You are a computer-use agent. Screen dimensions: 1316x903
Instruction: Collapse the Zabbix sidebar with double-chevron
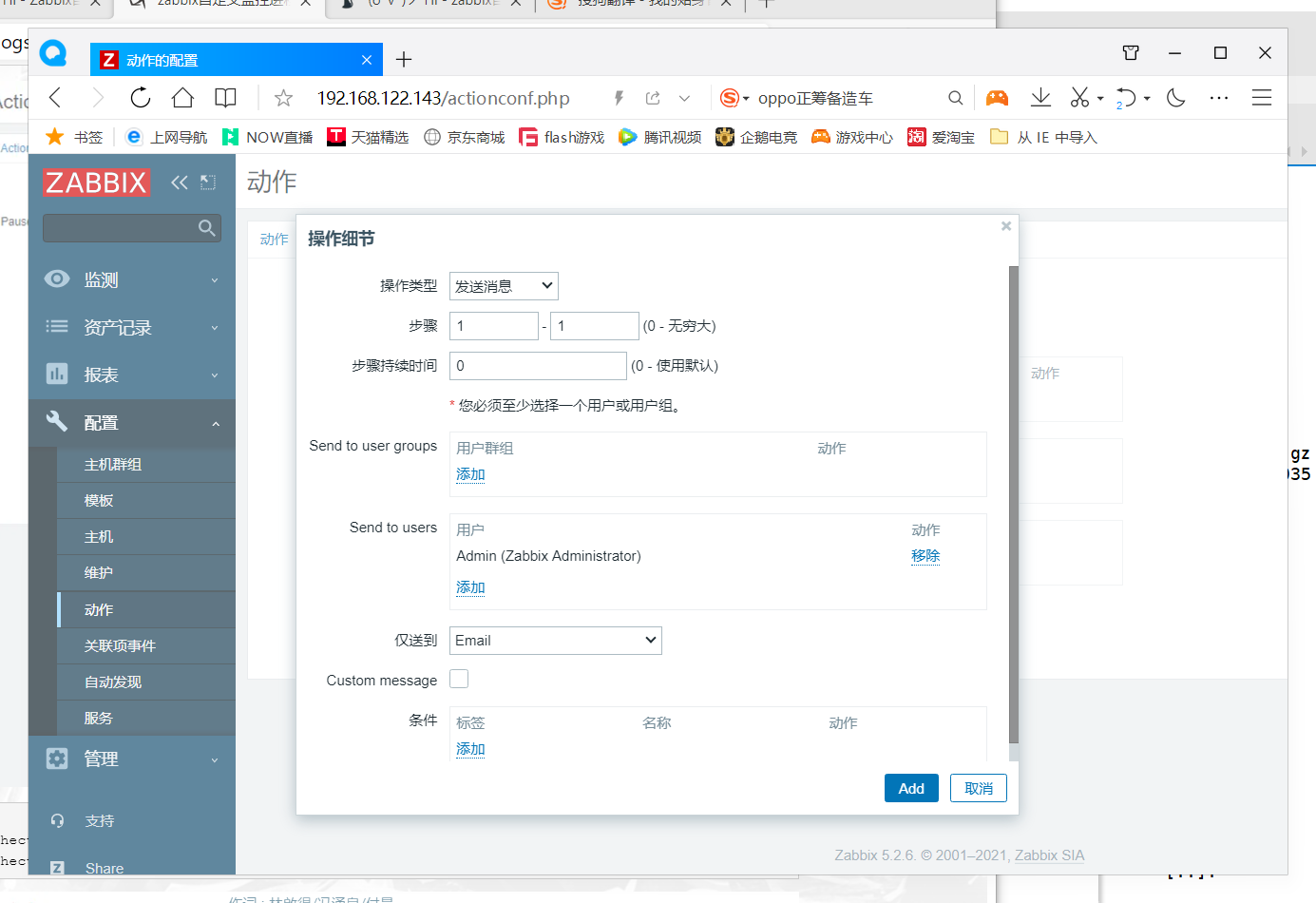[180, 183]
